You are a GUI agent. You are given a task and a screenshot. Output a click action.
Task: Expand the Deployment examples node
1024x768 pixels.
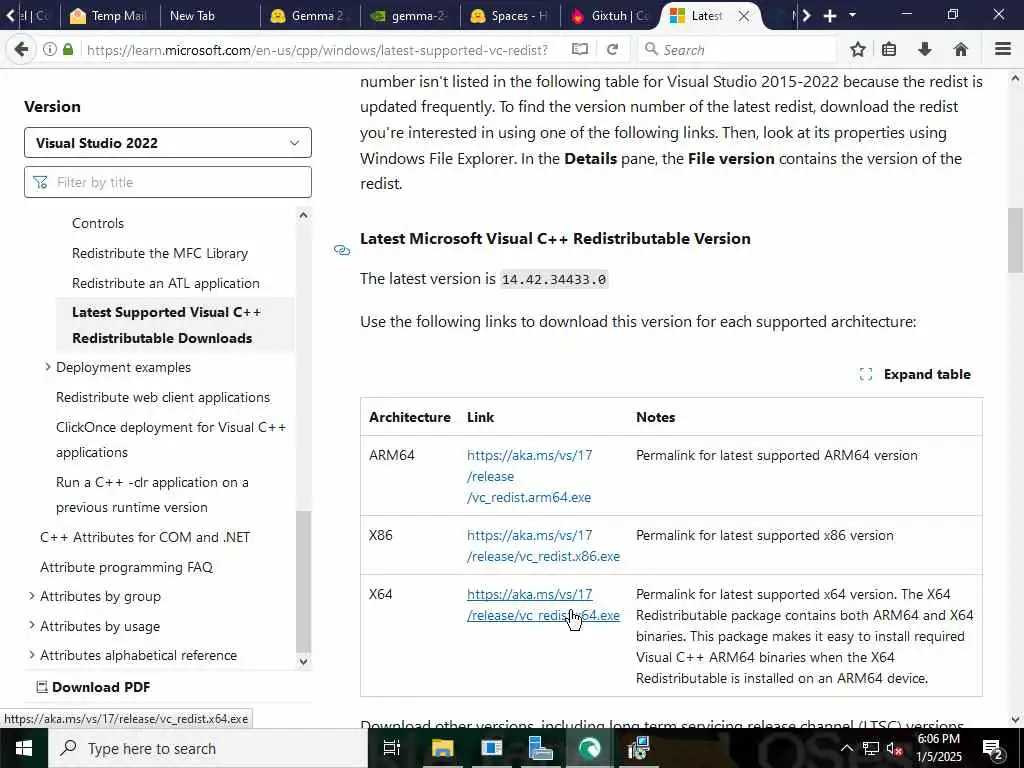[x=48, y=367]
